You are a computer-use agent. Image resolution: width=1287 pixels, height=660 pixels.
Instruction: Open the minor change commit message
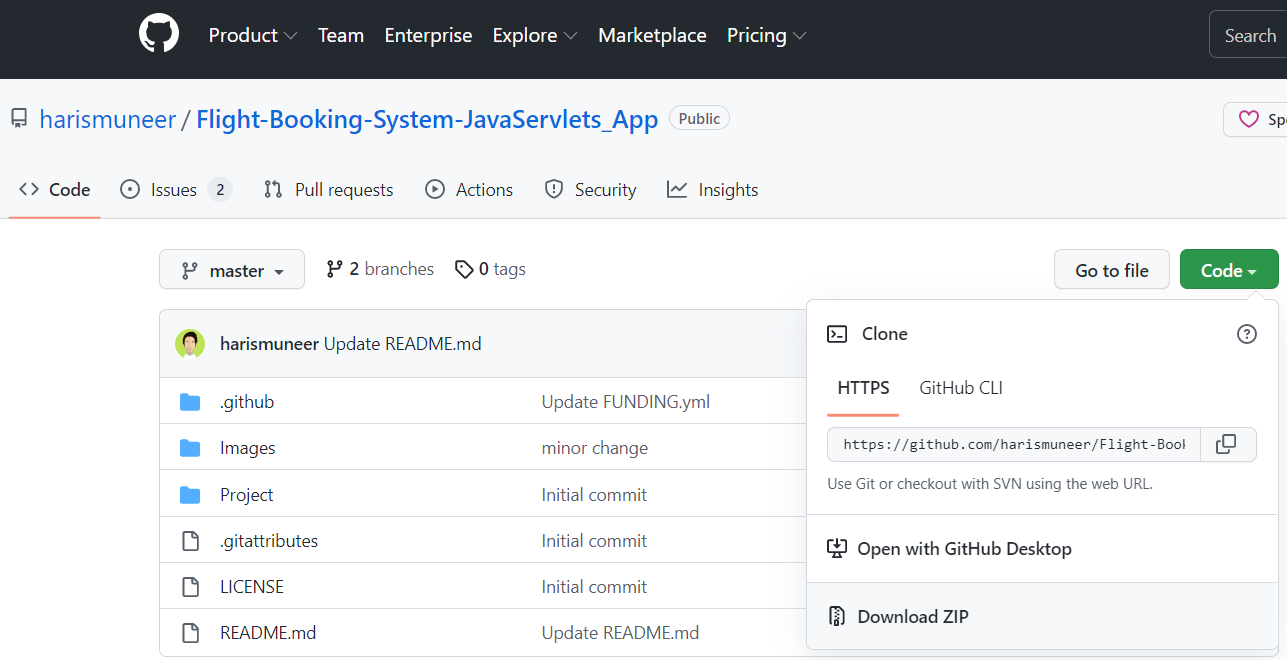pyautogui.click(x=595, y=448)
